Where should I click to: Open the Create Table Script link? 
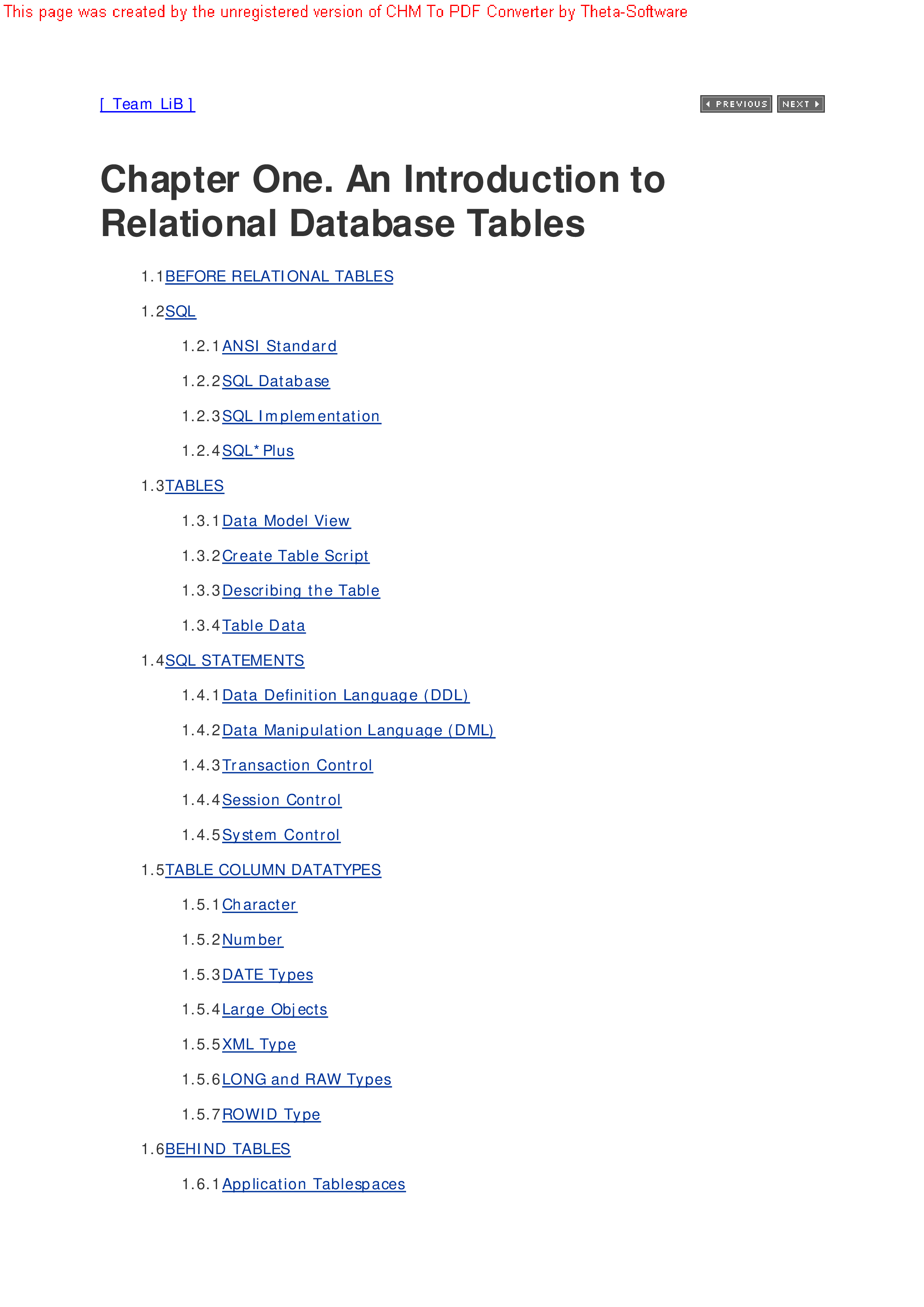(x=295, y=556)
